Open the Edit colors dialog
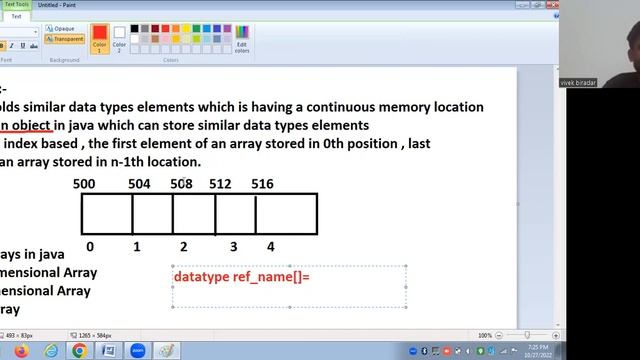Screen dimensions: 640x360 pos(242,39)
